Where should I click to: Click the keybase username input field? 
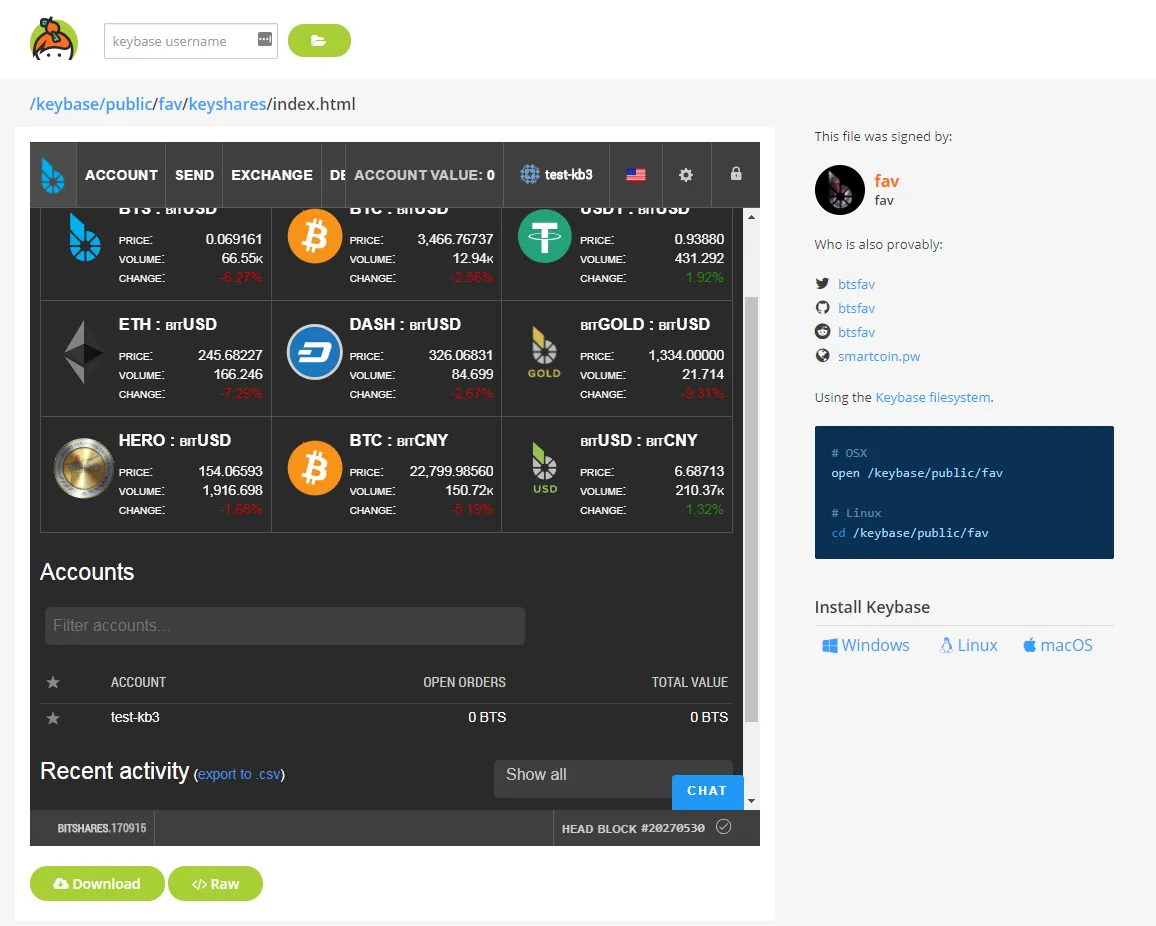(x=190, y=41)
